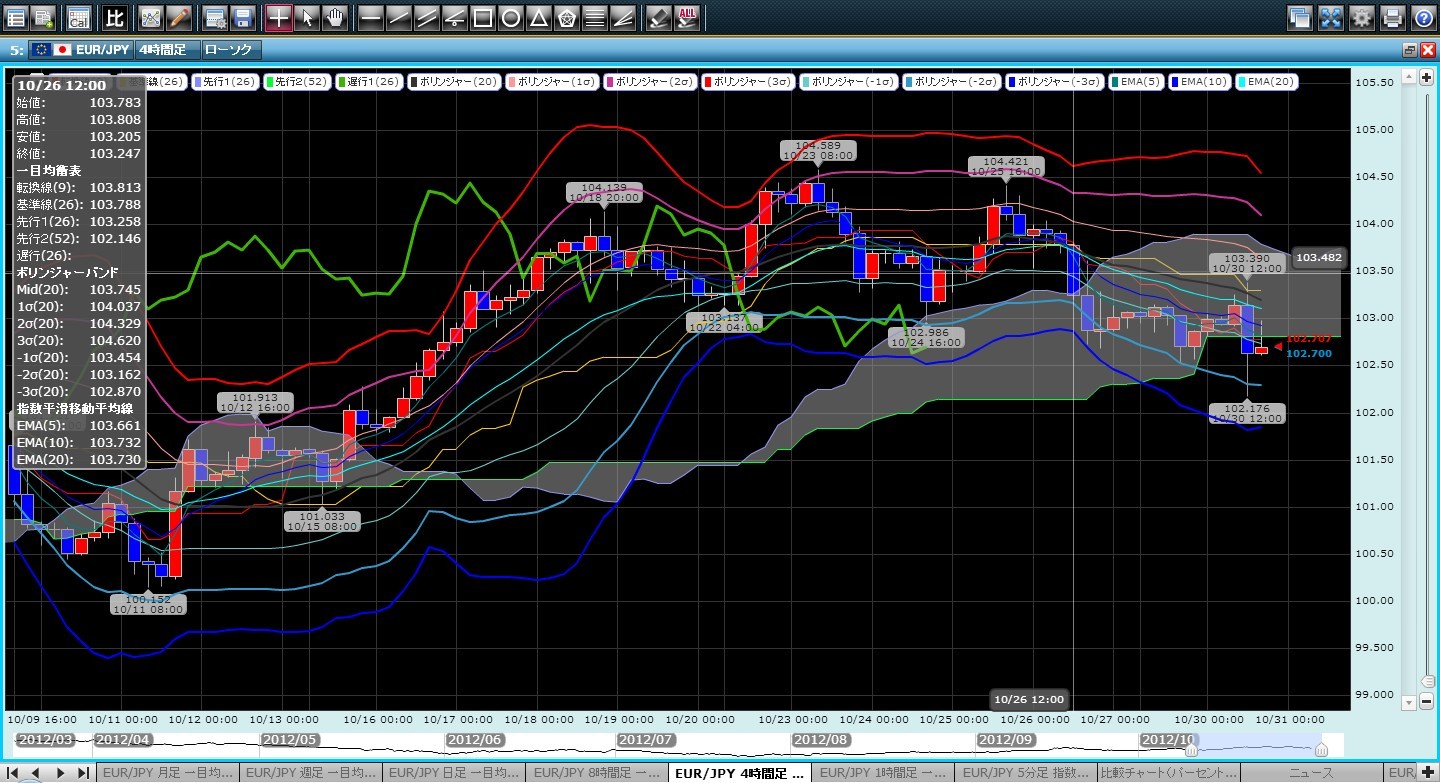Open settings gear in top toolbar
1440x783 pixels.
click(1361, 17)
